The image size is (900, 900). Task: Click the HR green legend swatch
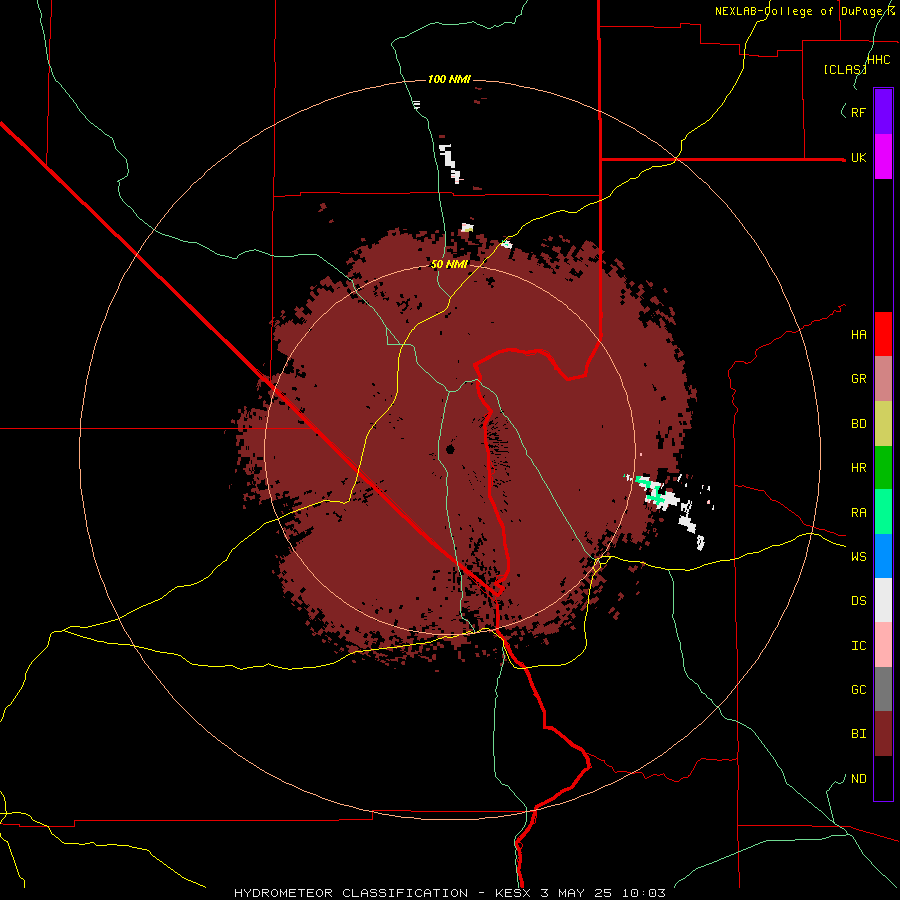pos(883,468)
